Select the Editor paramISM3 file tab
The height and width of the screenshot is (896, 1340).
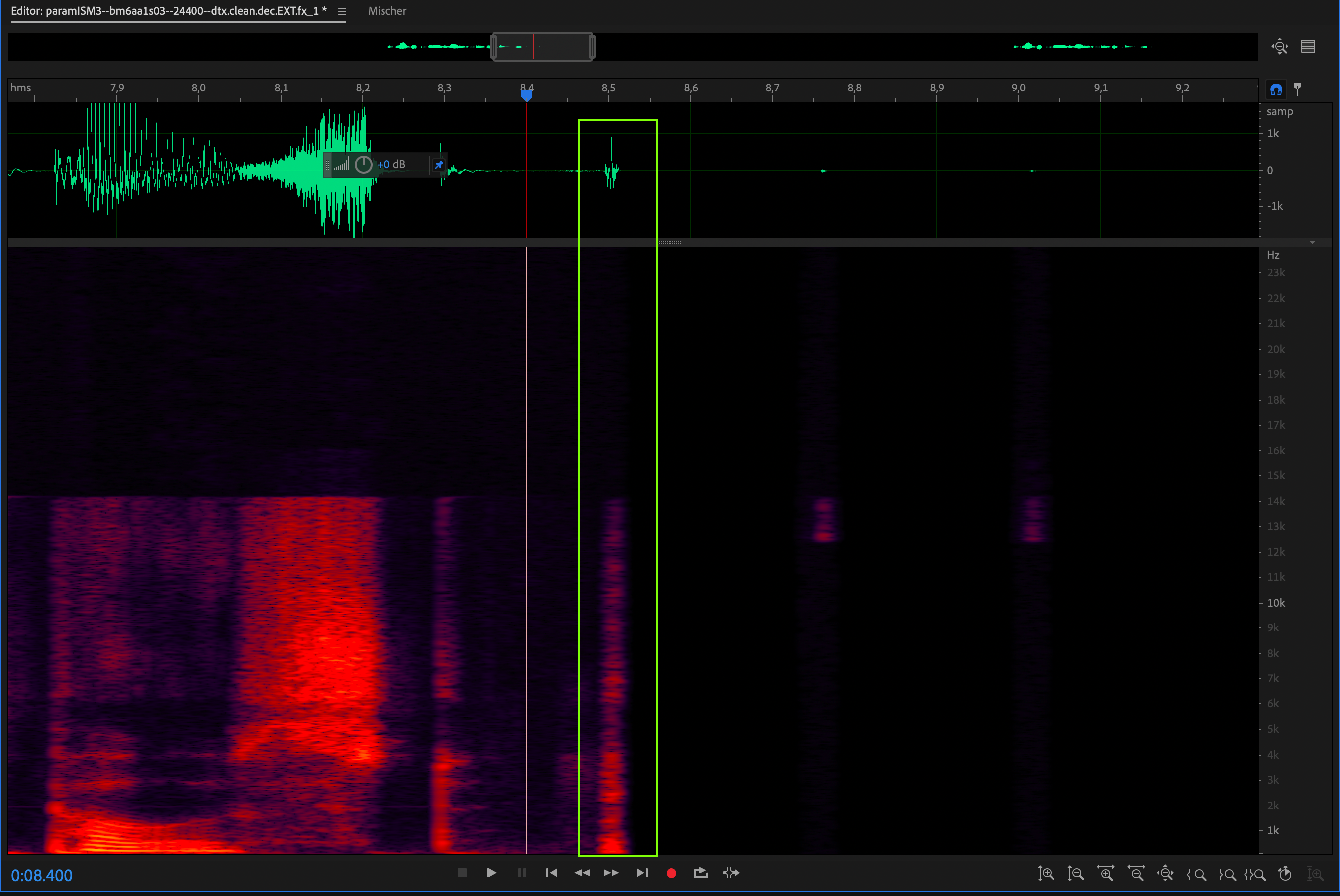(169, 11)
